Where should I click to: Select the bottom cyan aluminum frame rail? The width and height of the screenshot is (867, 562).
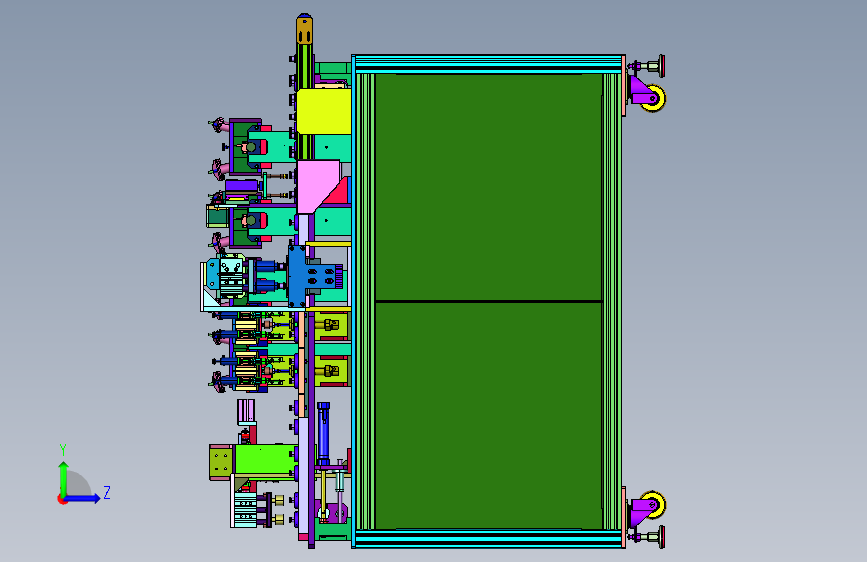tap(488, 538)
